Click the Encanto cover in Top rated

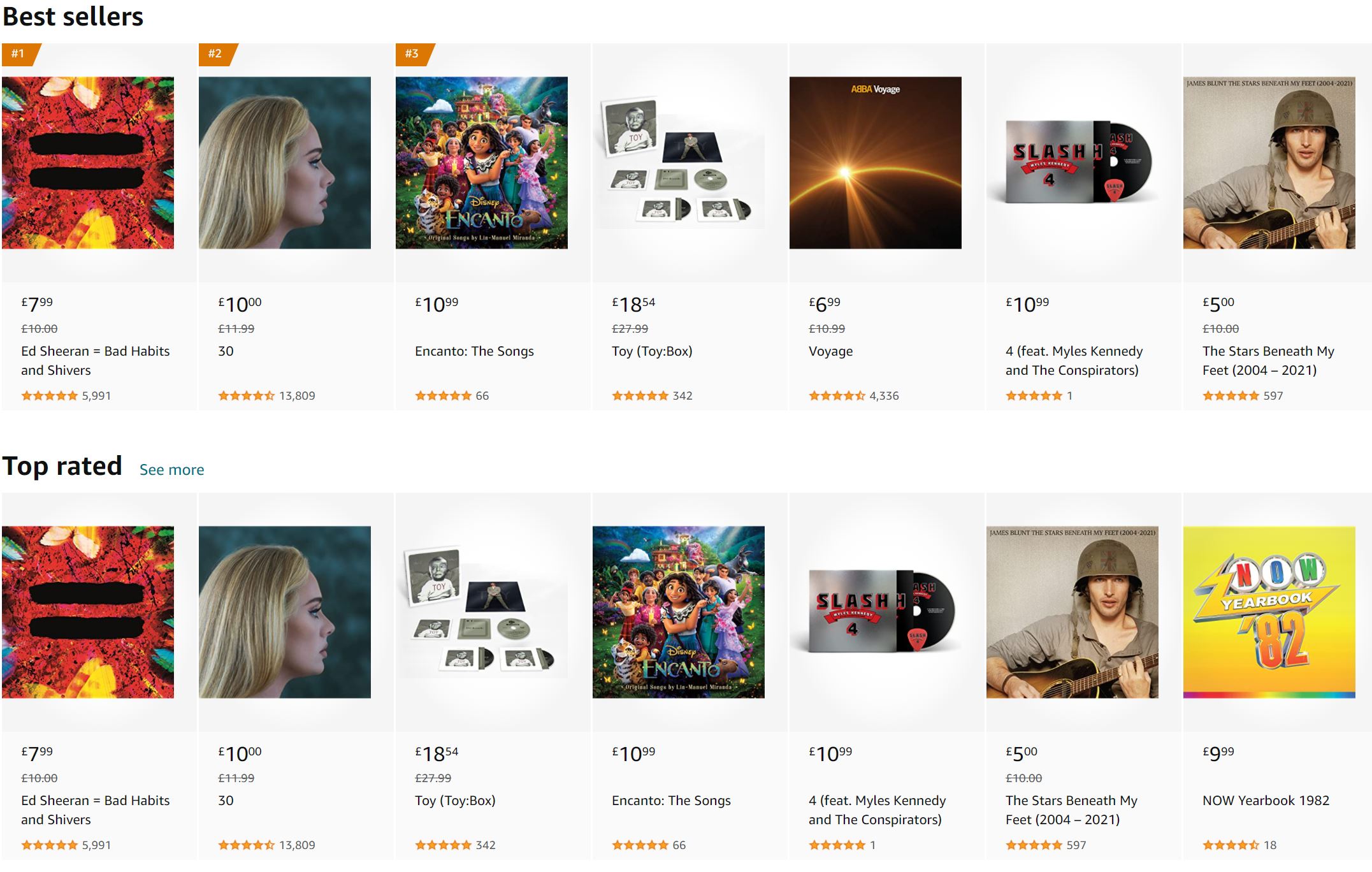pos(678,612)
